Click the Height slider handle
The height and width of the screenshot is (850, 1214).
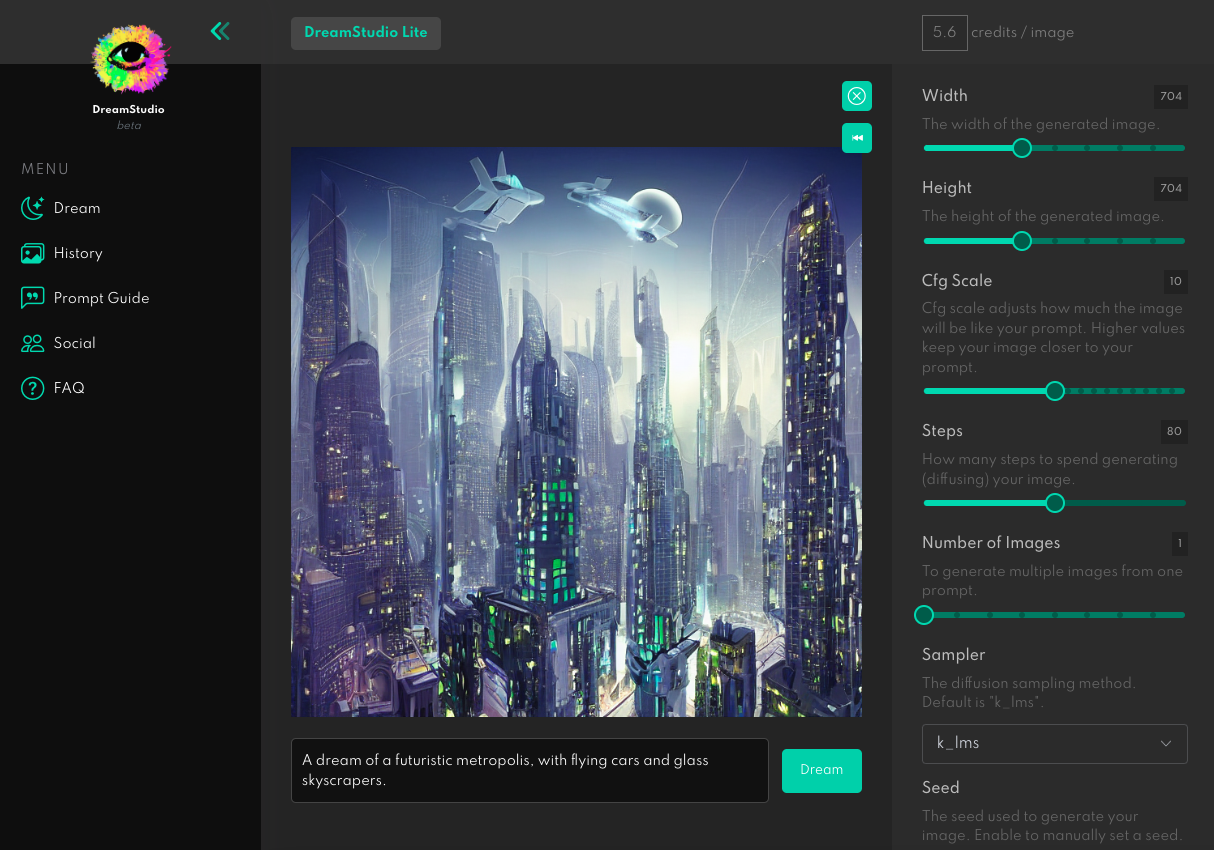pyautogui.click(x=1021, y=241)
